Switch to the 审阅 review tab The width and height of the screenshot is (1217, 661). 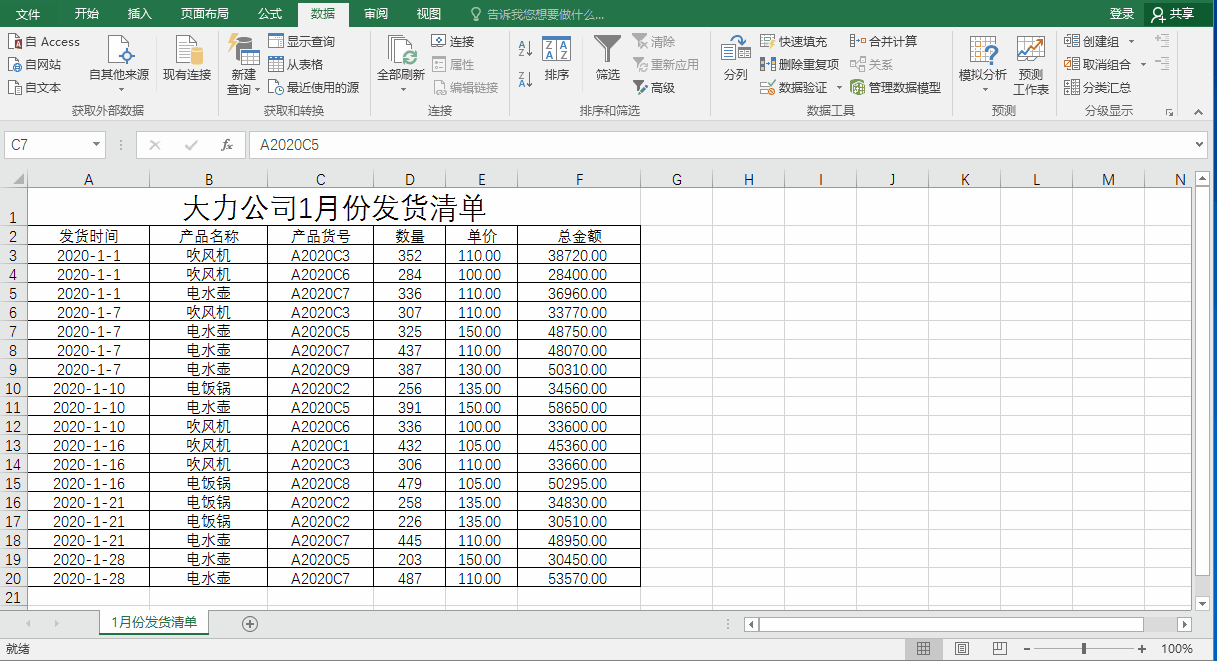tap(376, 14)
